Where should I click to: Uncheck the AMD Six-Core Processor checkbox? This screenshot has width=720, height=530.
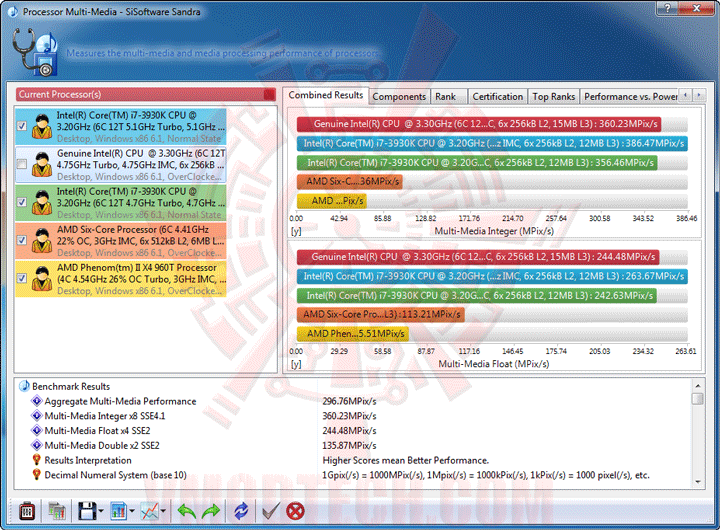[x=22, y=240]
